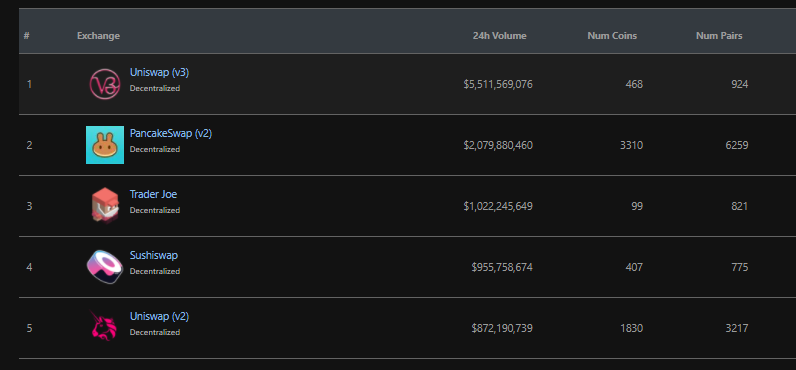Select the $5,511,569,076 volume value
The height and width of the screenshot is (370, 796).
pyautogui.click(x=498, y=84)
